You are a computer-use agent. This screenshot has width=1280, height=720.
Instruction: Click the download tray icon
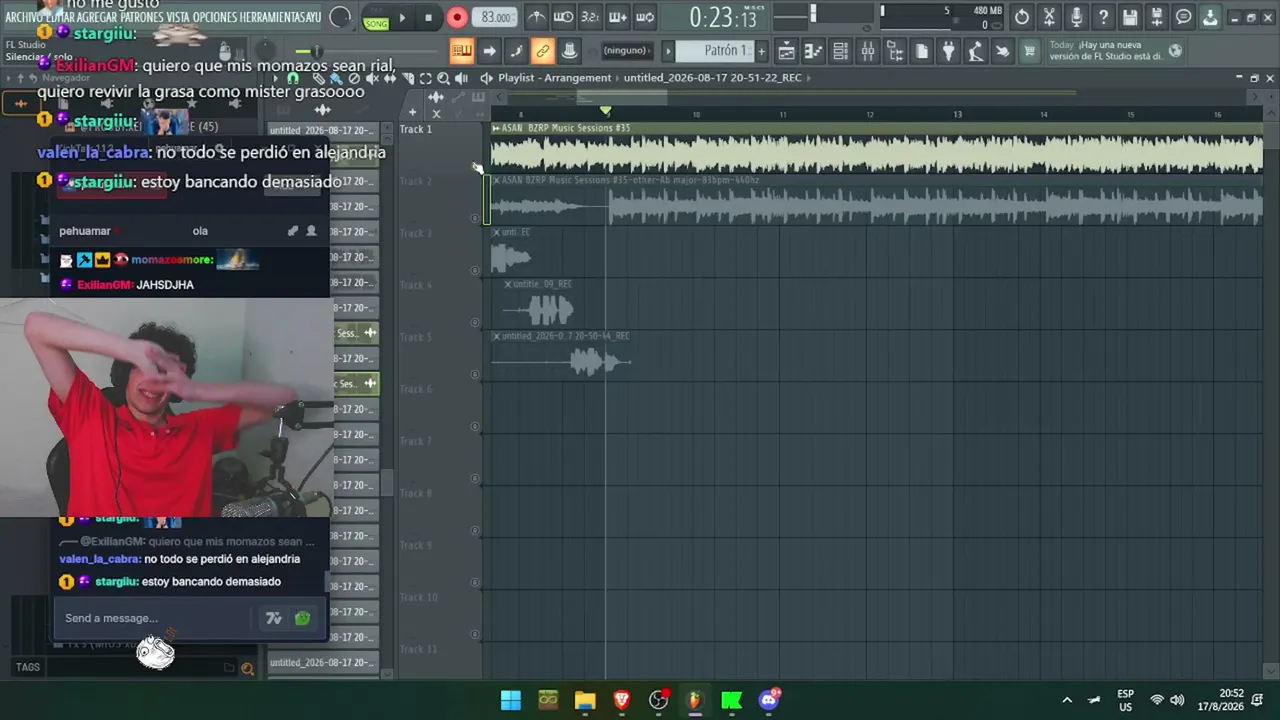pyautogui.click(x=1210, y=17)
